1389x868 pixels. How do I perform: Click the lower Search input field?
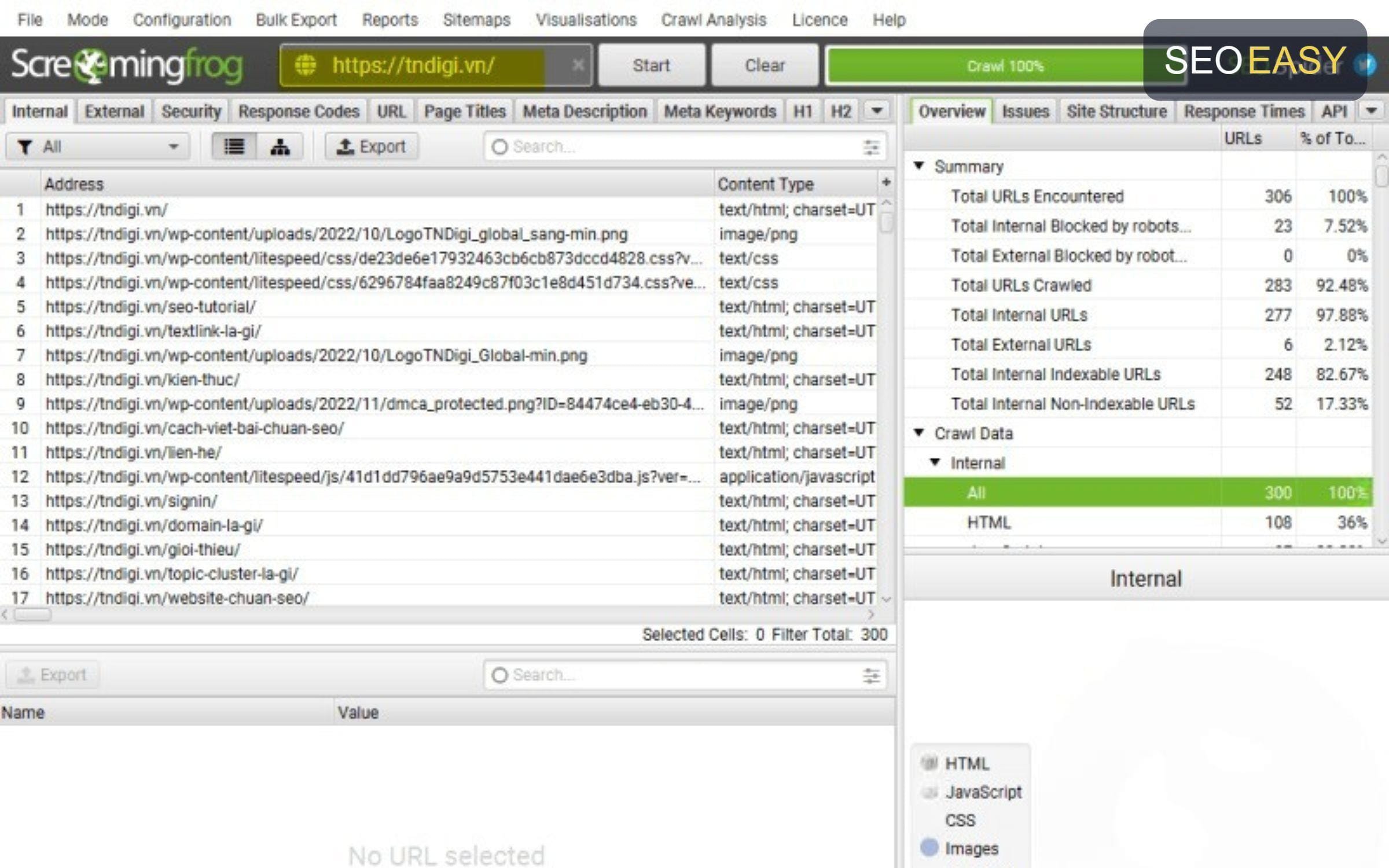coord(686,675)
